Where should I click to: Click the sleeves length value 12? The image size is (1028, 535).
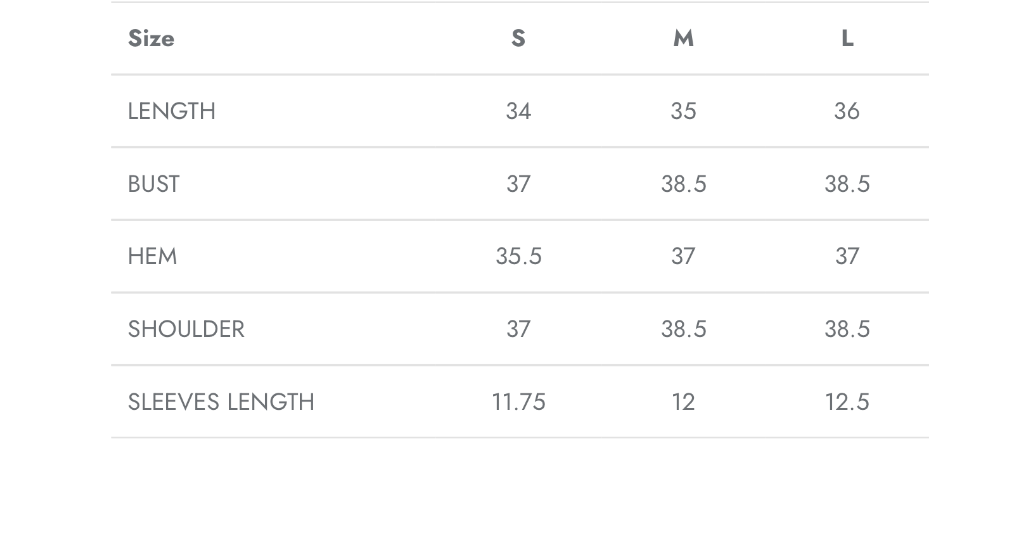click(x=683, y=402)
